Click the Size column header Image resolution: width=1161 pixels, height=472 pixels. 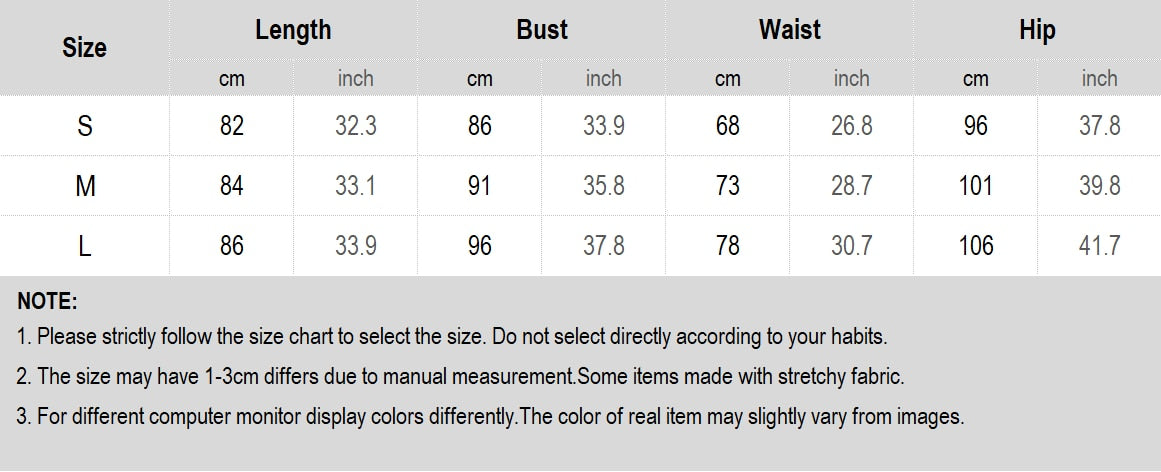[x=84, y=47]
